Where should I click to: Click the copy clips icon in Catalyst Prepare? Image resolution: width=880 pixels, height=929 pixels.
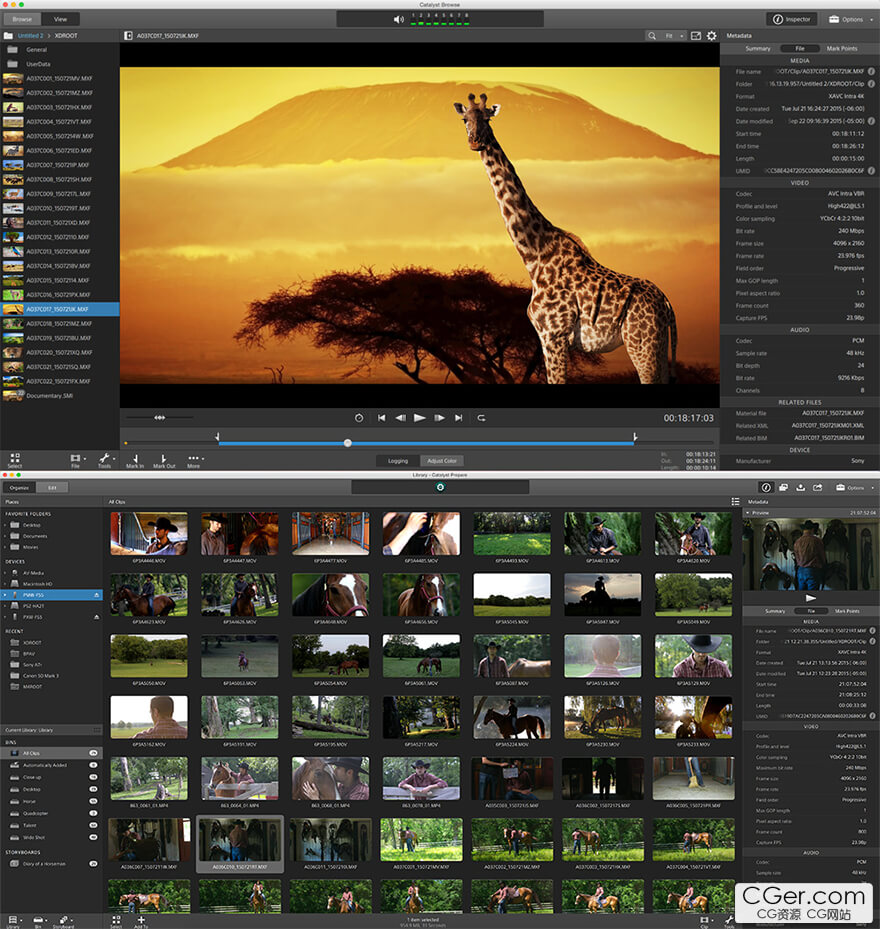pos(783,488)
